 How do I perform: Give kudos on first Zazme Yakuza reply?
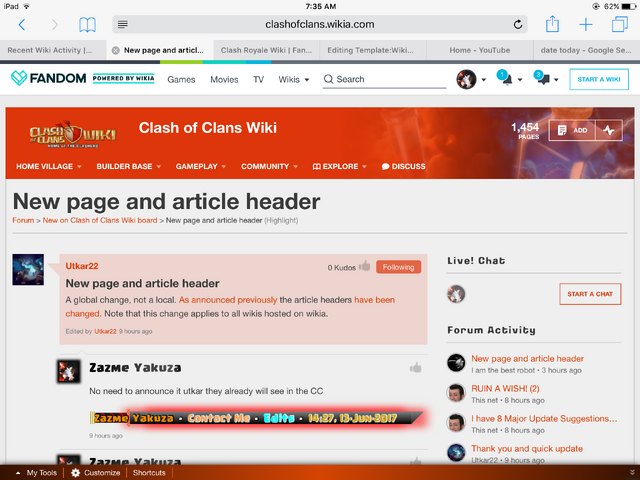click(416, 368)
